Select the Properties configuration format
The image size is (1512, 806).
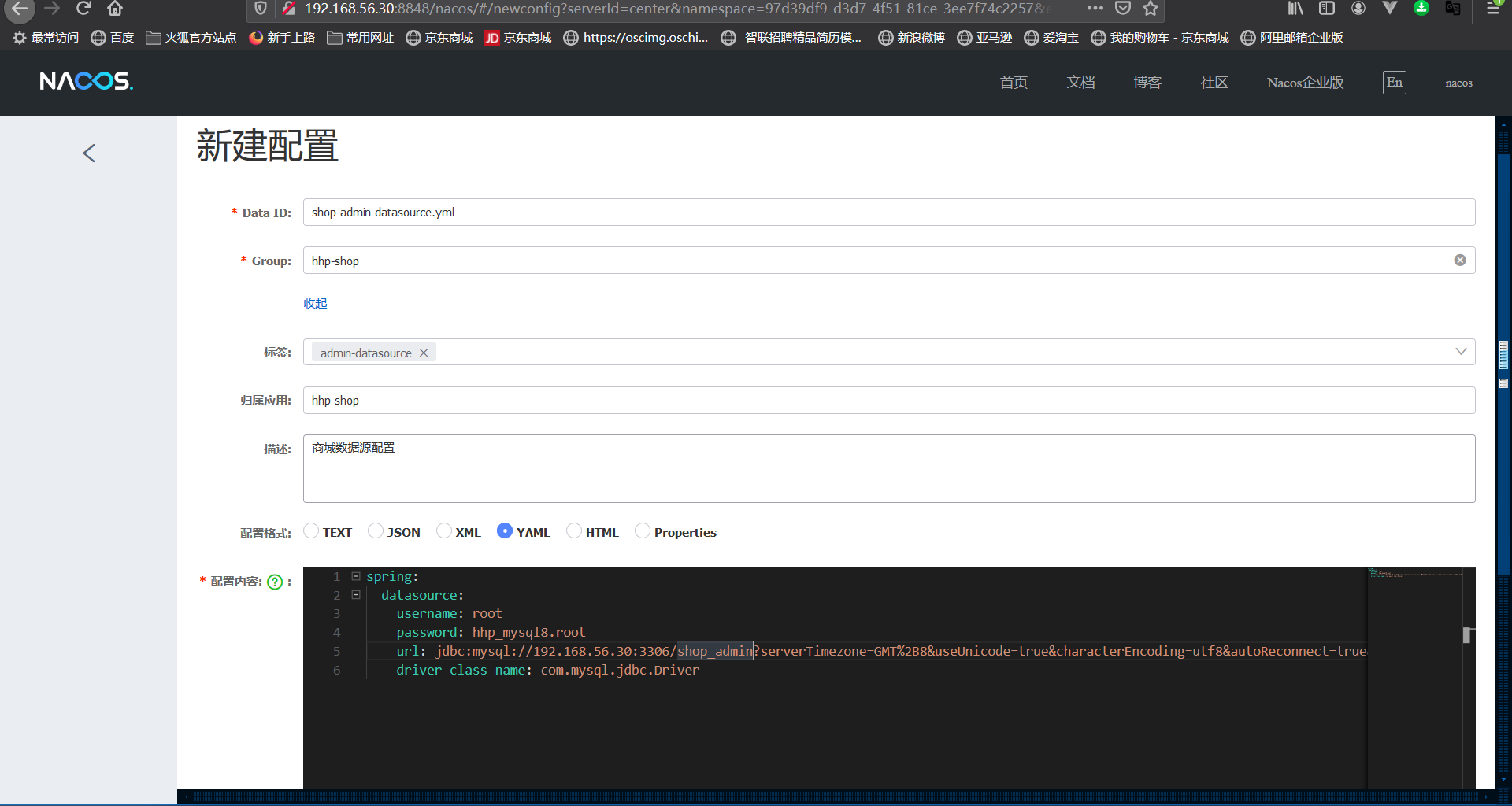coord(643,531)
